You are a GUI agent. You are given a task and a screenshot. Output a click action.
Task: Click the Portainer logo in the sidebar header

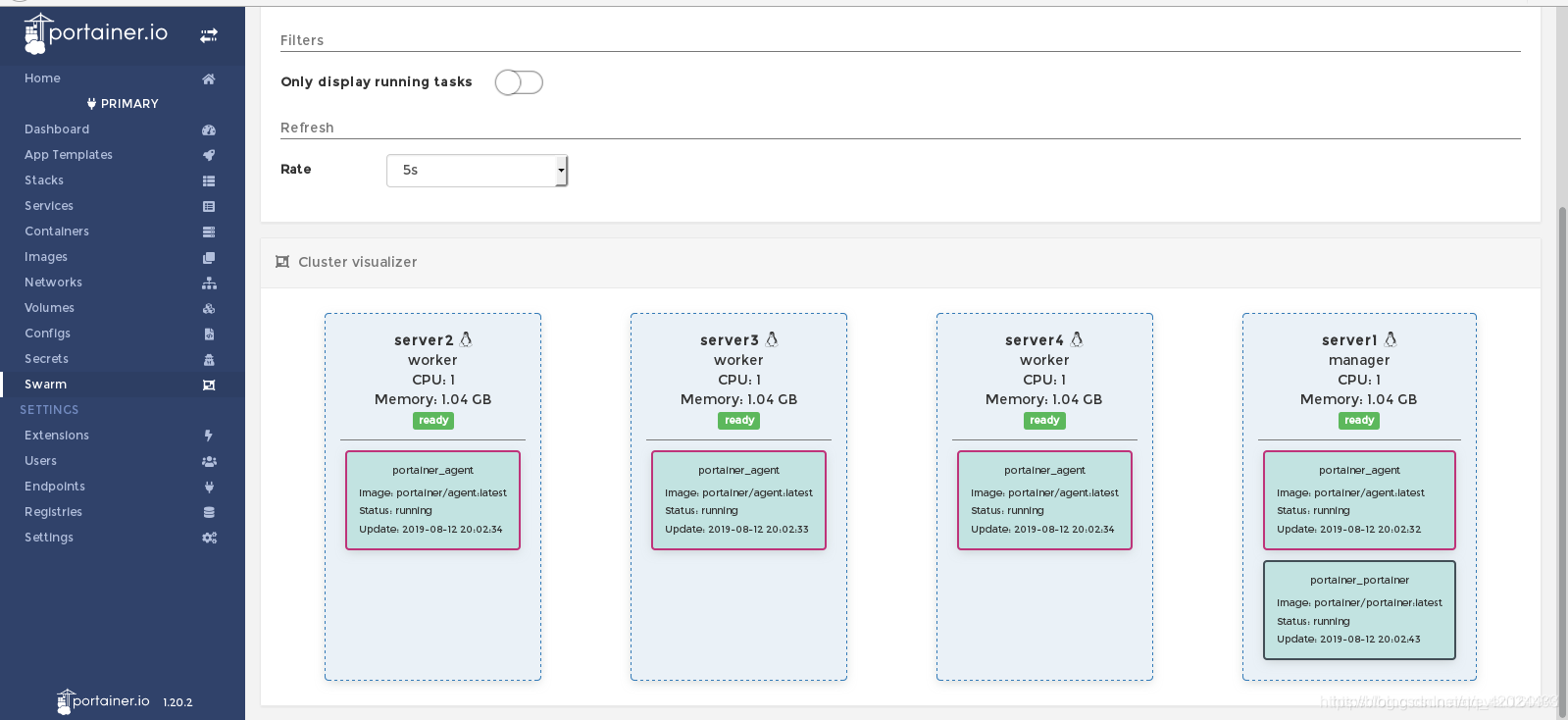pyautogui.click(x=96, y=33)
